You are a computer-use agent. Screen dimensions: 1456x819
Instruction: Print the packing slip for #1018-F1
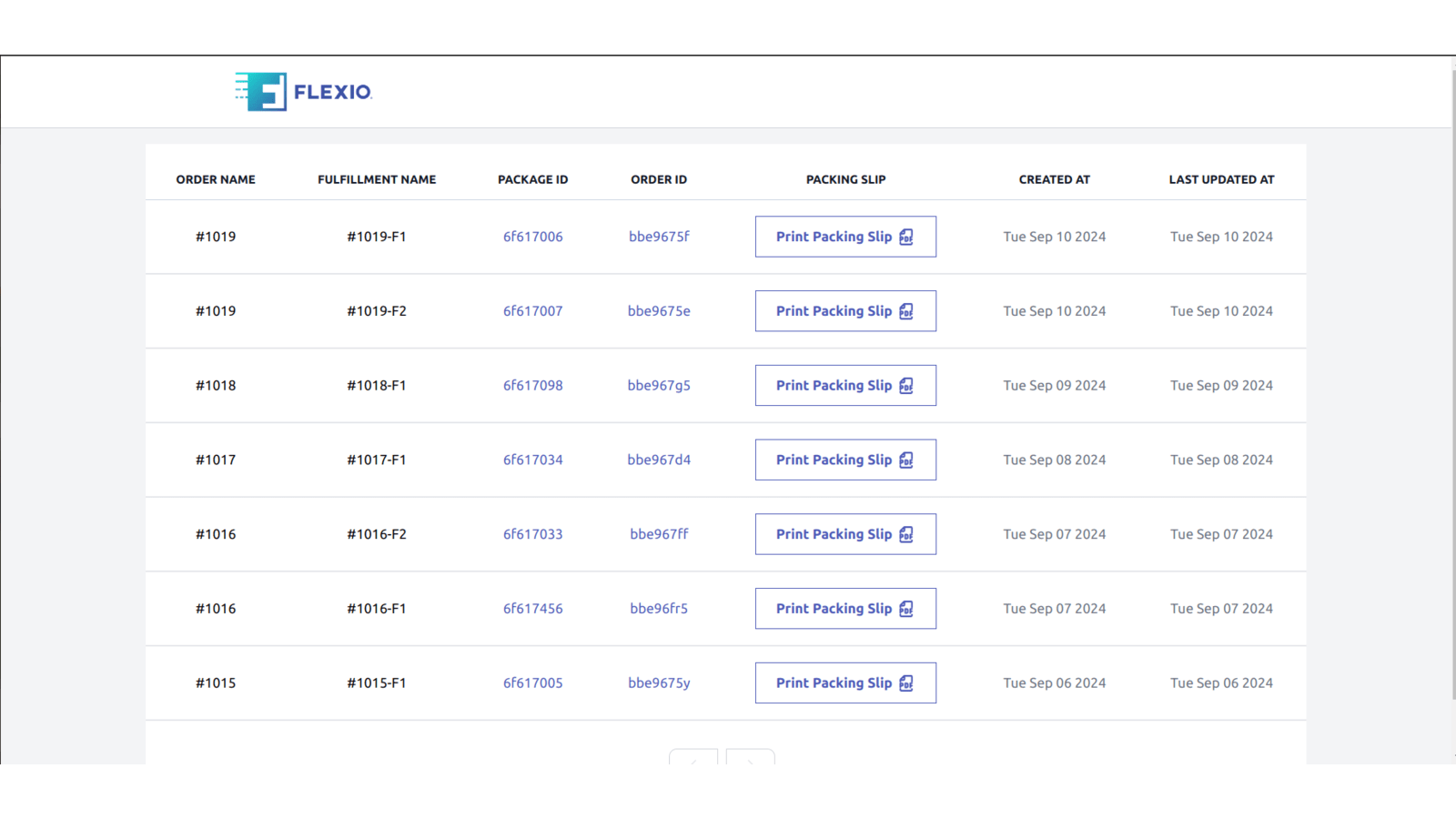click(834, 385)
